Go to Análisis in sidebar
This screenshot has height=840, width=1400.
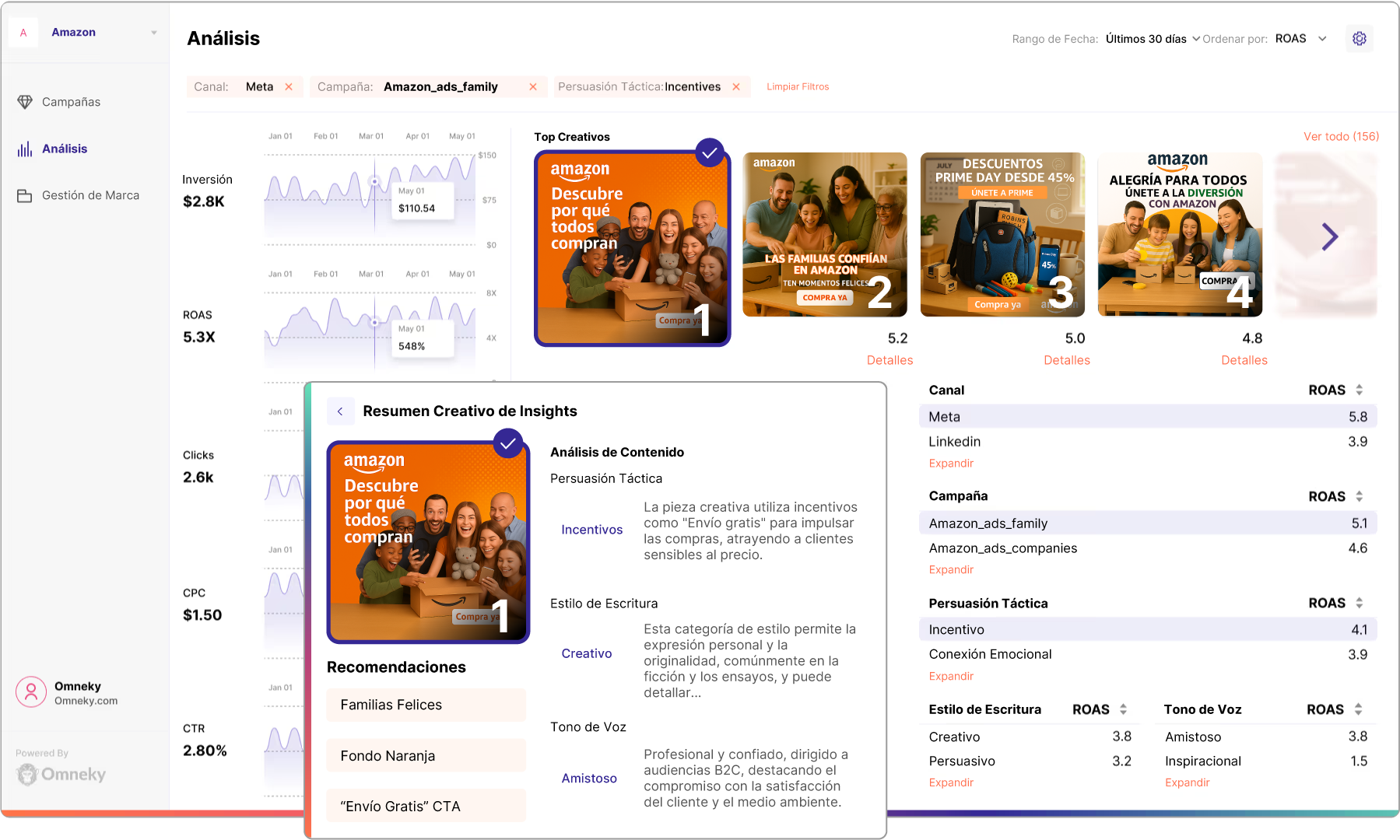click(65, 149)
